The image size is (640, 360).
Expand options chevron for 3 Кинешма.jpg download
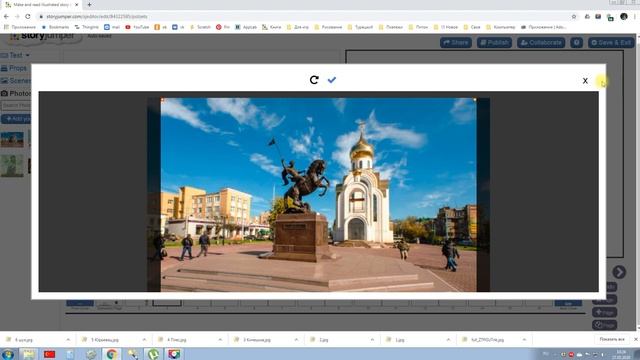[x=296, y=340]
